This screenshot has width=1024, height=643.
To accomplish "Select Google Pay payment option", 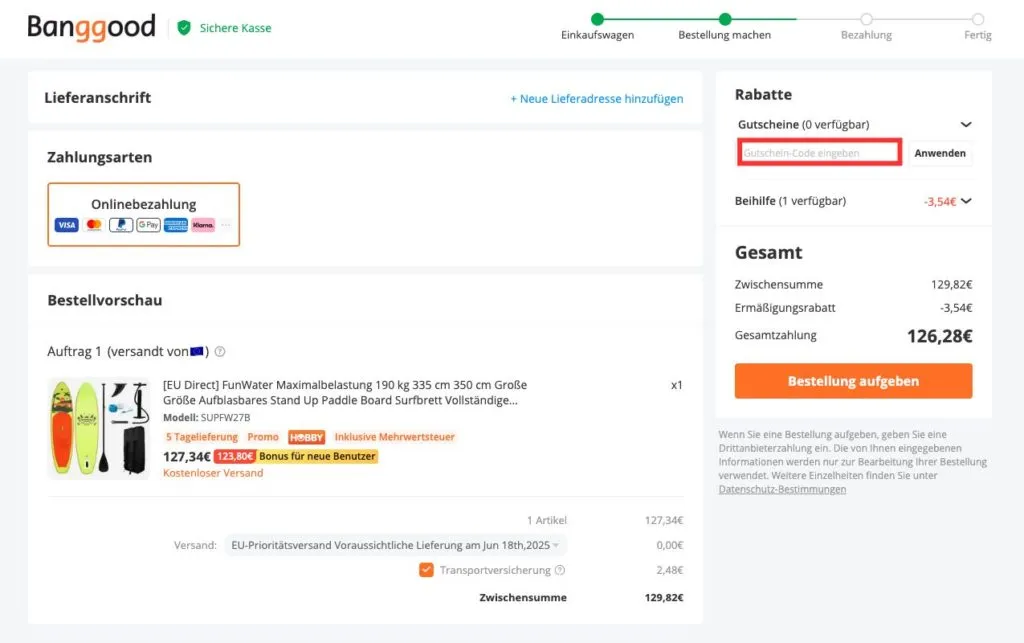I will (x=147, y=224).
